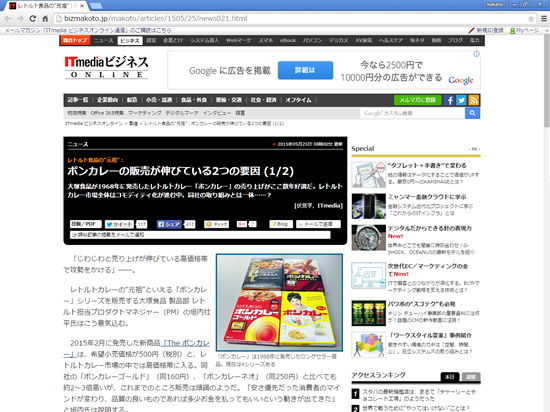Image resolution: width=550 pixels, height=412 pixels.
Task: Reload the page with refresh icon
Action: click(x=33, y=19)
